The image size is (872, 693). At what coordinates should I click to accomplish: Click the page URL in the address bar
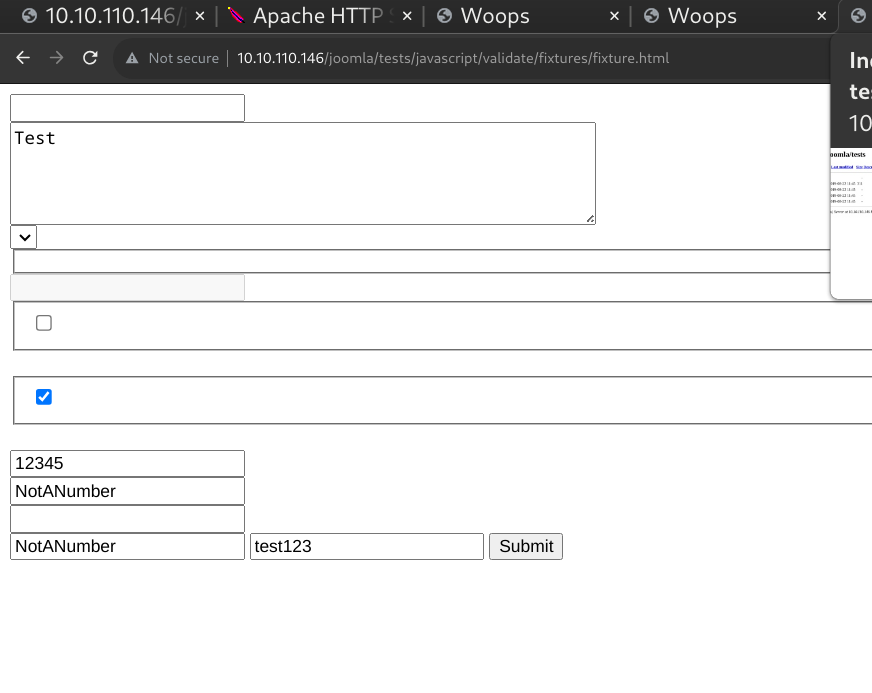point(453,58)
